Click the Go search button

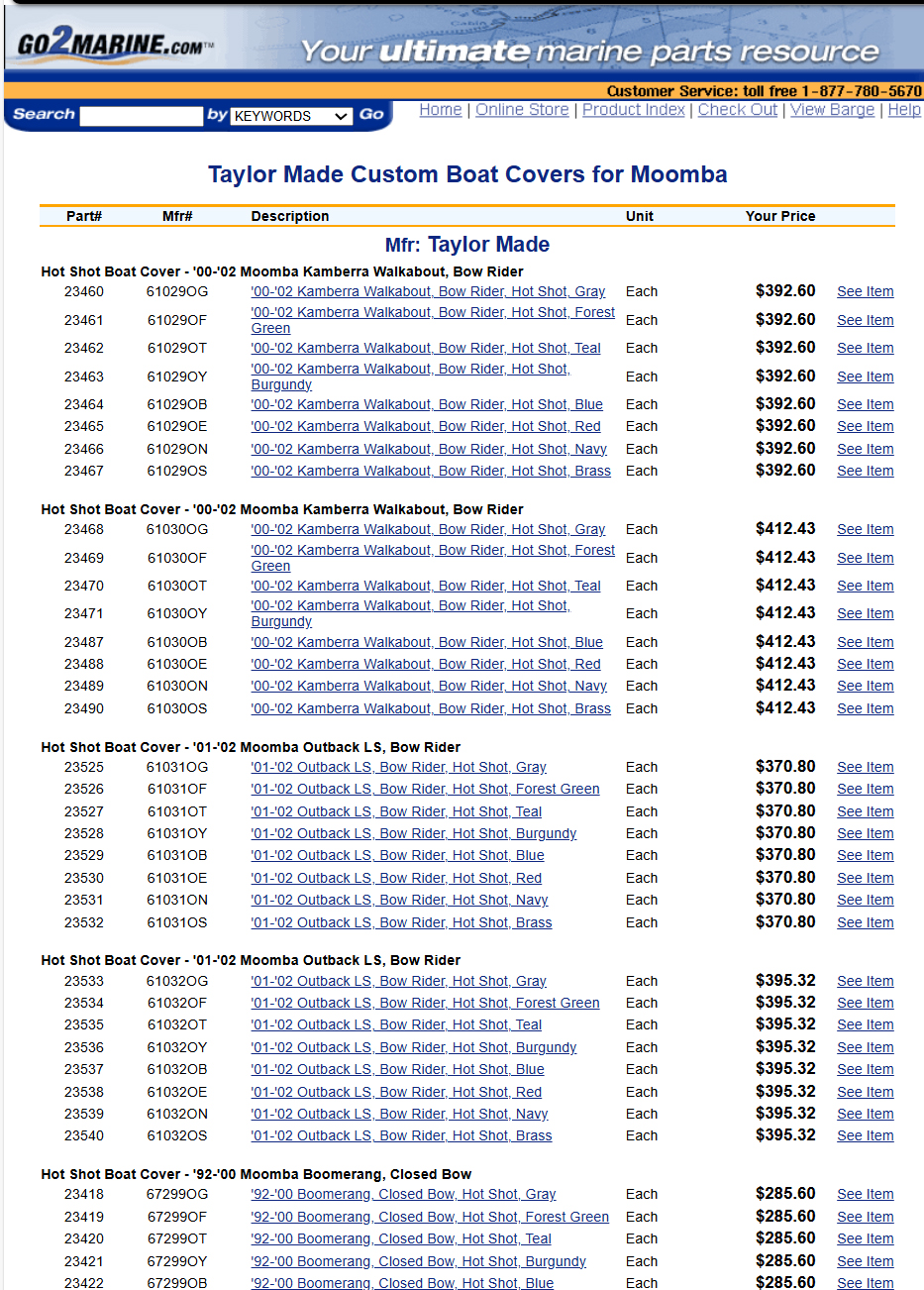point(371,115)
